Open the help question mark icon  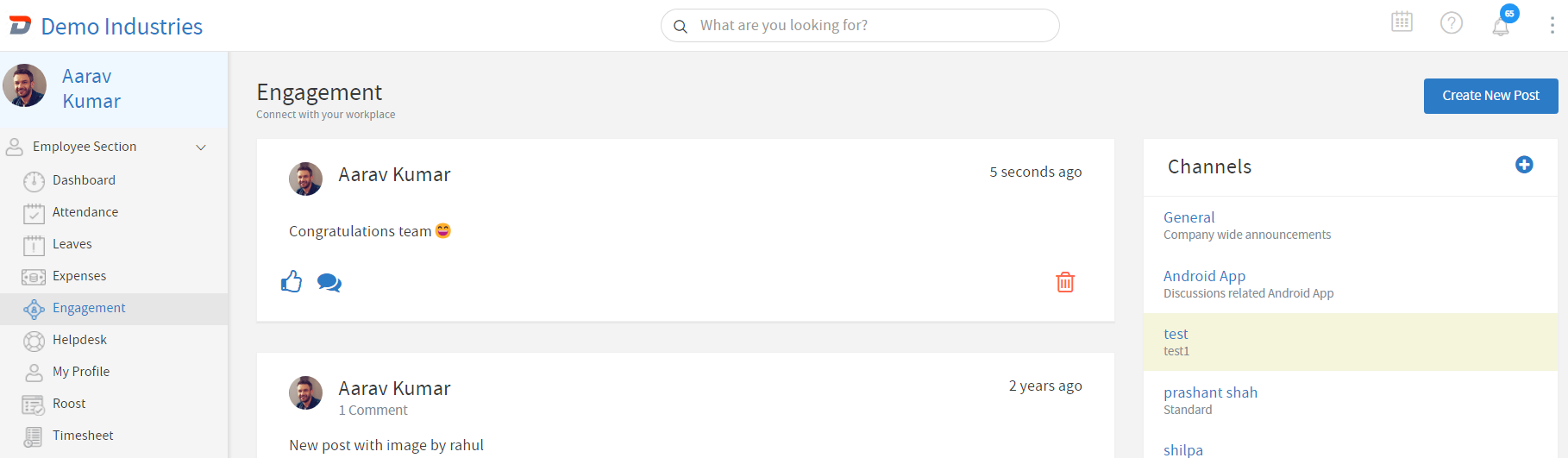pyautogui.click(x=1452, y=23)
